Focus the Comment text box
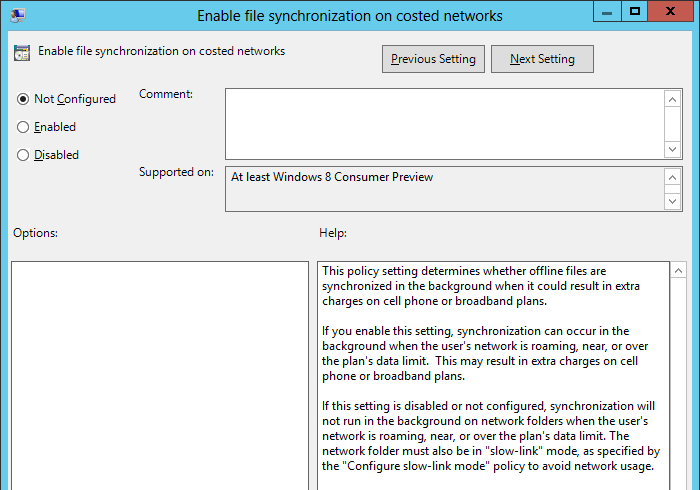Viewport: 700px width, 490px height. (444, 123)
